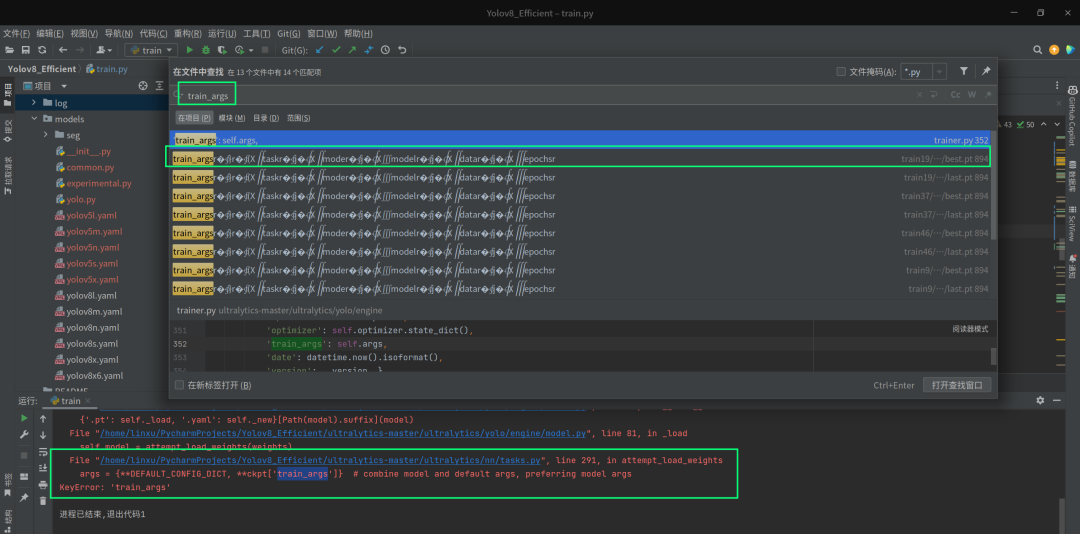Screen dimensions: 1080x534
Task: Toggle match case Cc option
Action: [x=955, y=95]
